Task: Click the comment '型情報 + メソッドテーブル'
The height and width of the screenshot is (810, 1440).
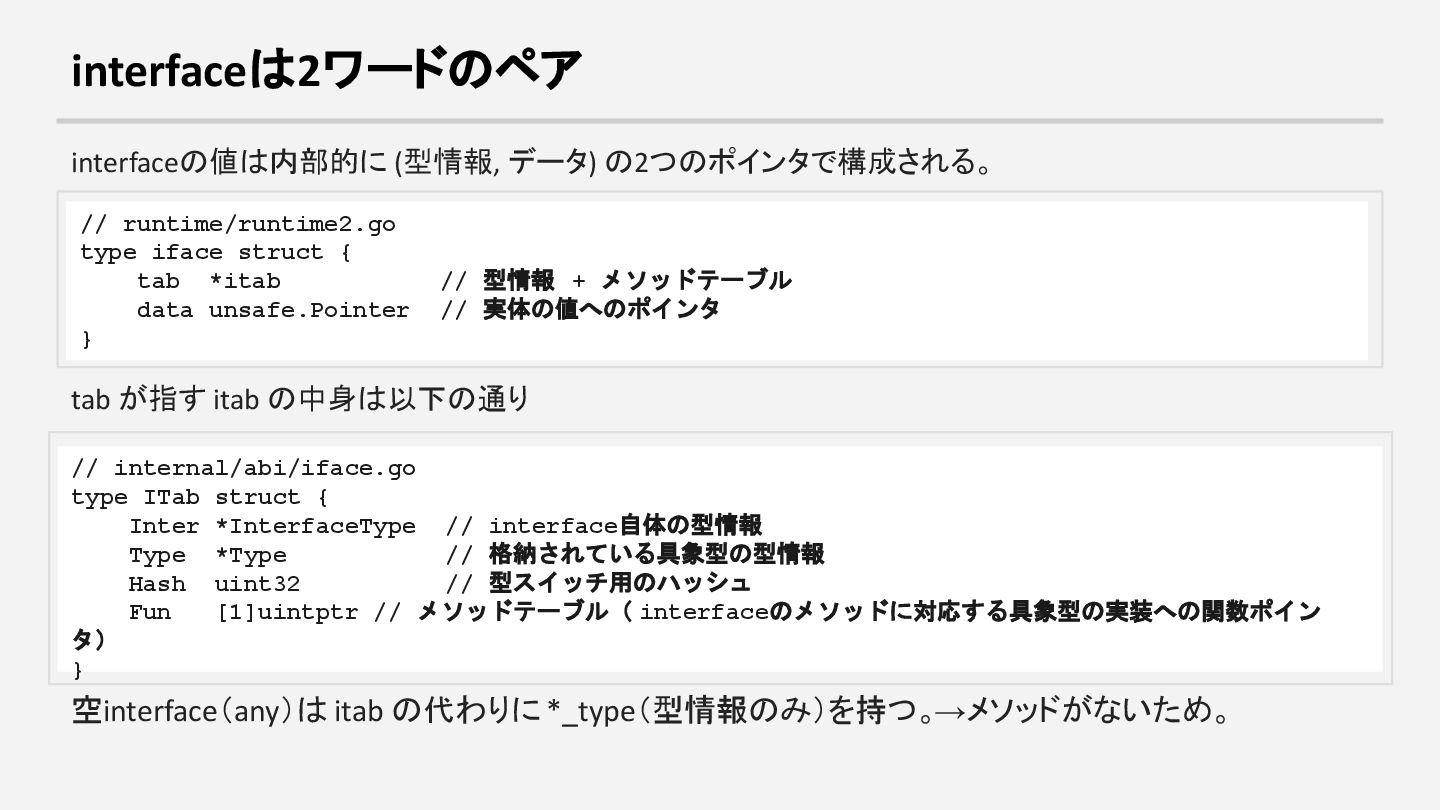Action: tap(636, 281)
